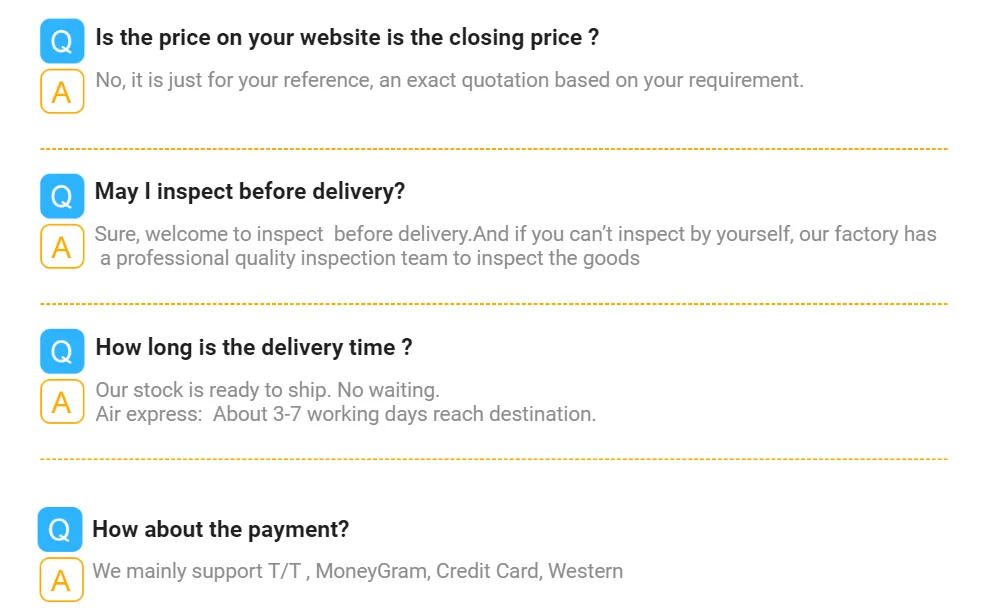Screen dimensions: 983x611
Task: Click the "How about the payment?" heading
Action: pos(221,529)
